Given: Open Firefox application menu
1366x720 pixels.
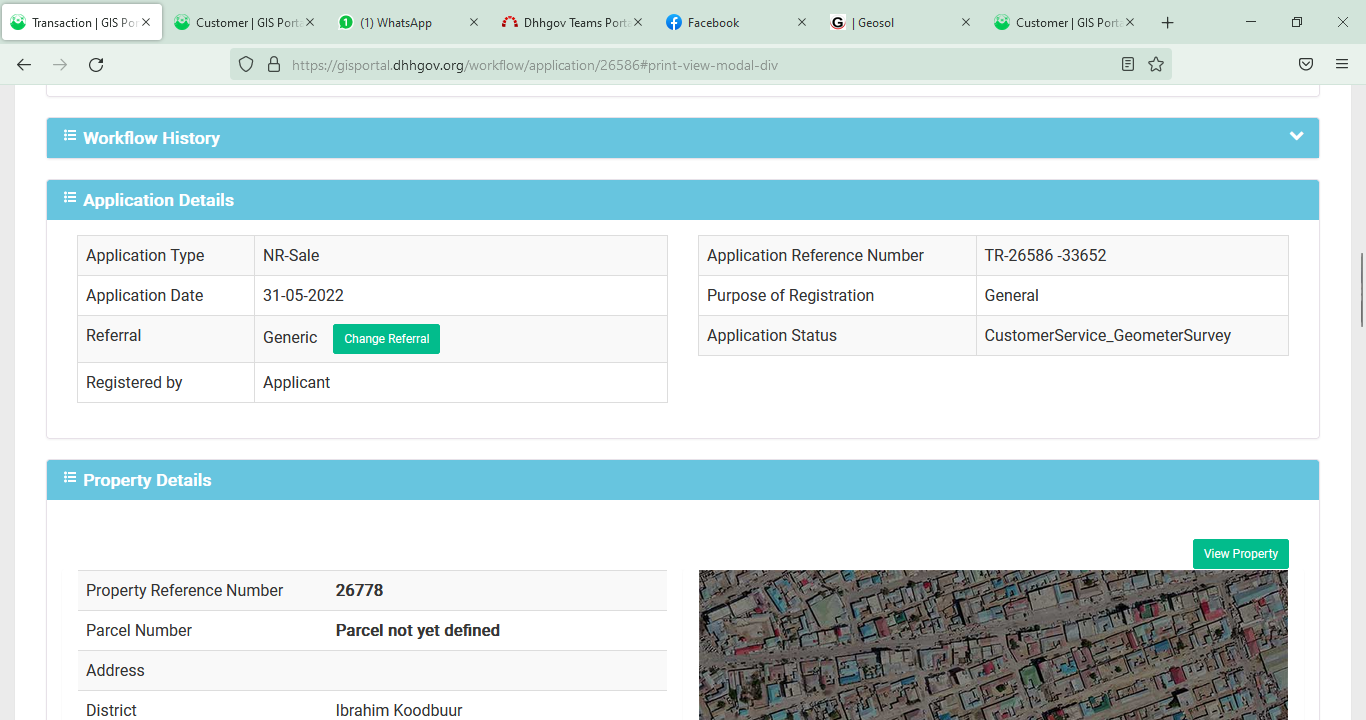Looking at the screenshot, I should pyautogui.click(x=1342, y=64).
